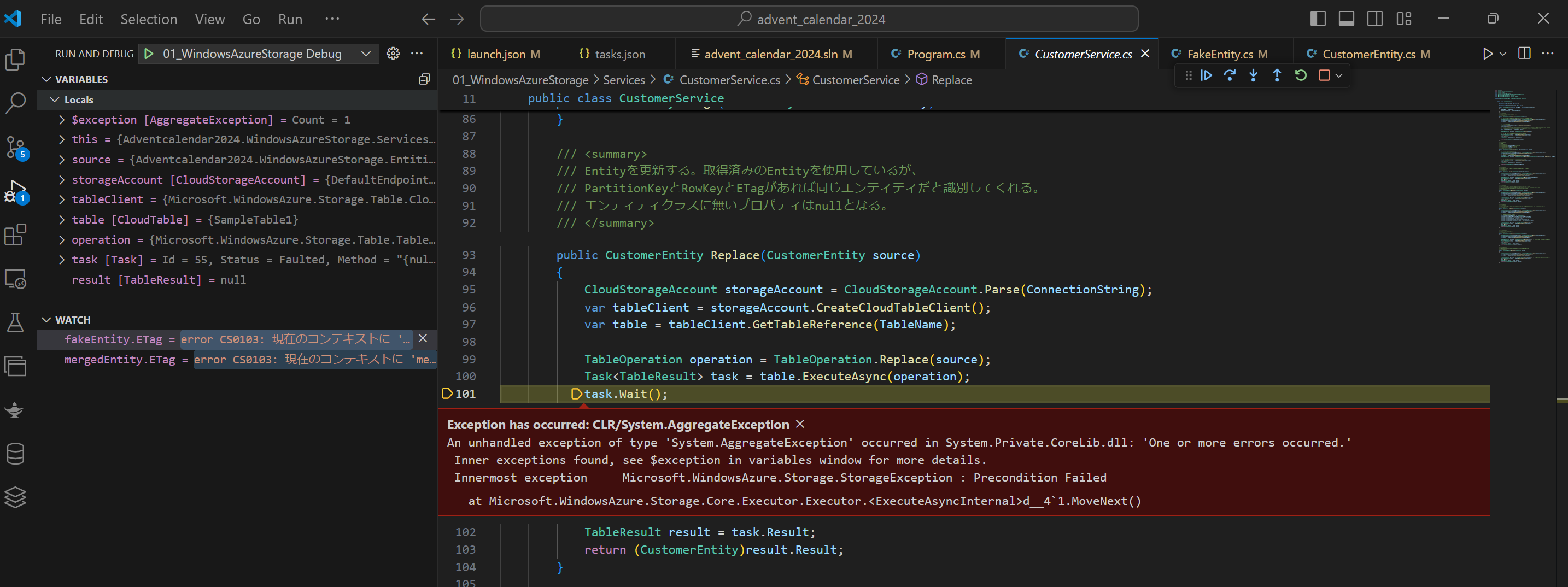
Task: Close the exception message widget
Action: (x=800, y=424)
